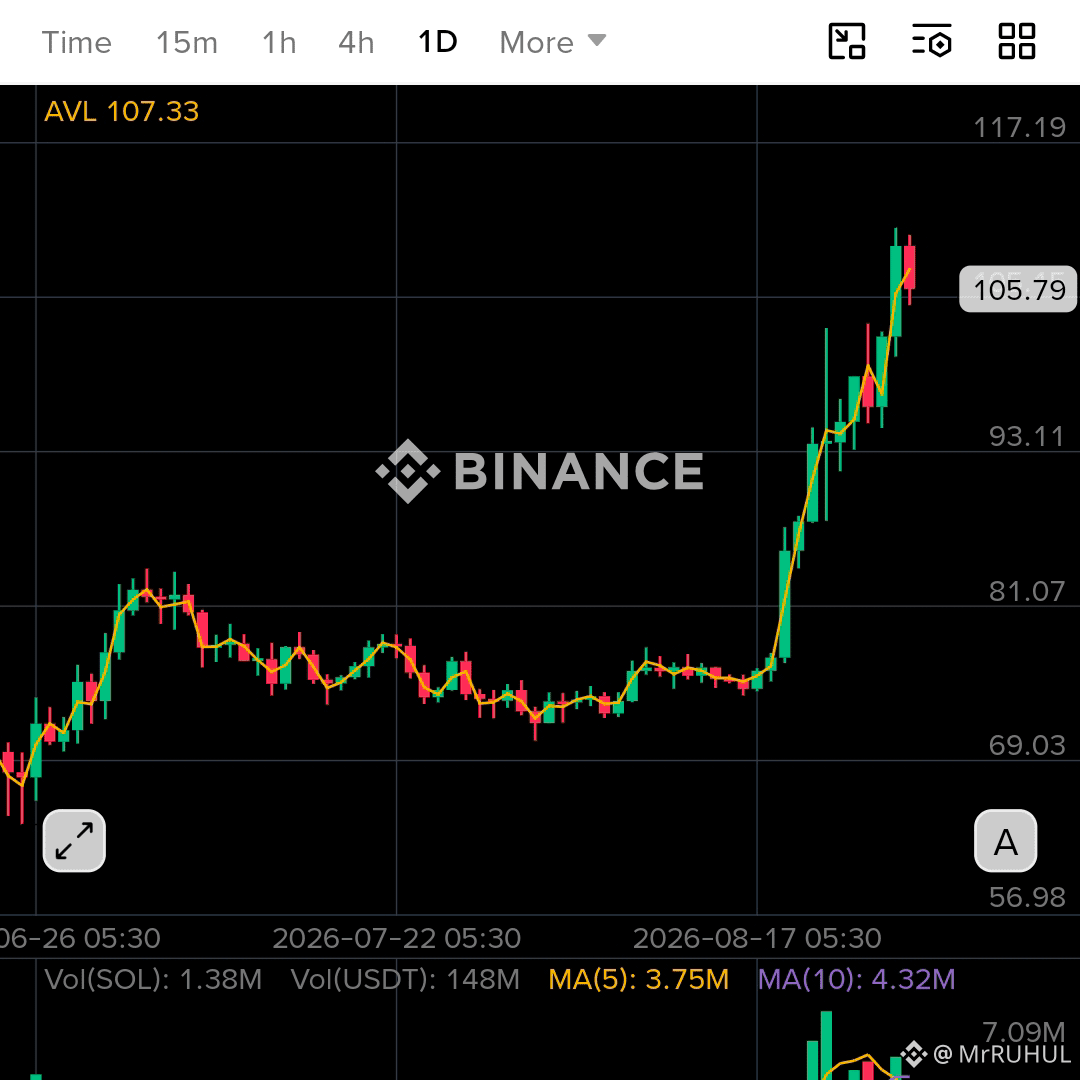Select the Time chart interval
1080x1080 pixels.
tap(76, 43)
